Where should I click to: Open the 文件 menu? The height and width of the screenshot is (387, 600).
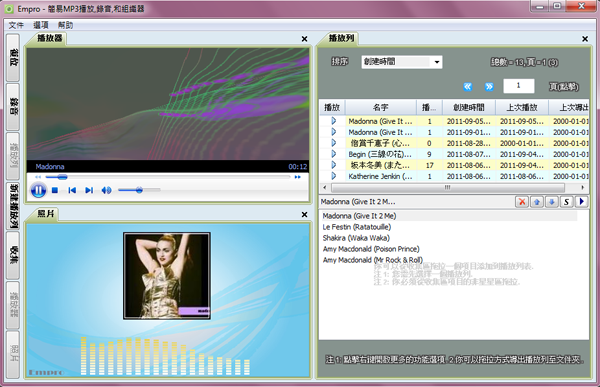tap(16, 25)
